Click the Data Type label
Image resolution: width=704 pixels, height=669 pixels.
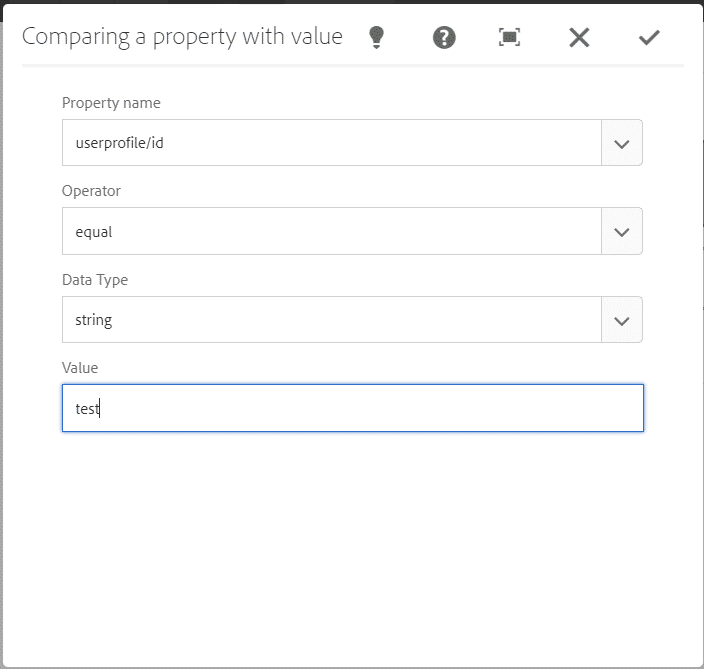click(95, 280)
